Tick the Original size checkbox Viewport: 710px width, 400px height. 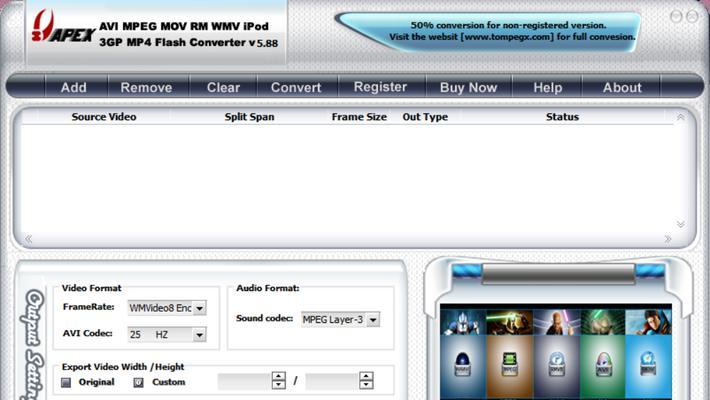(x=66, y=382)
